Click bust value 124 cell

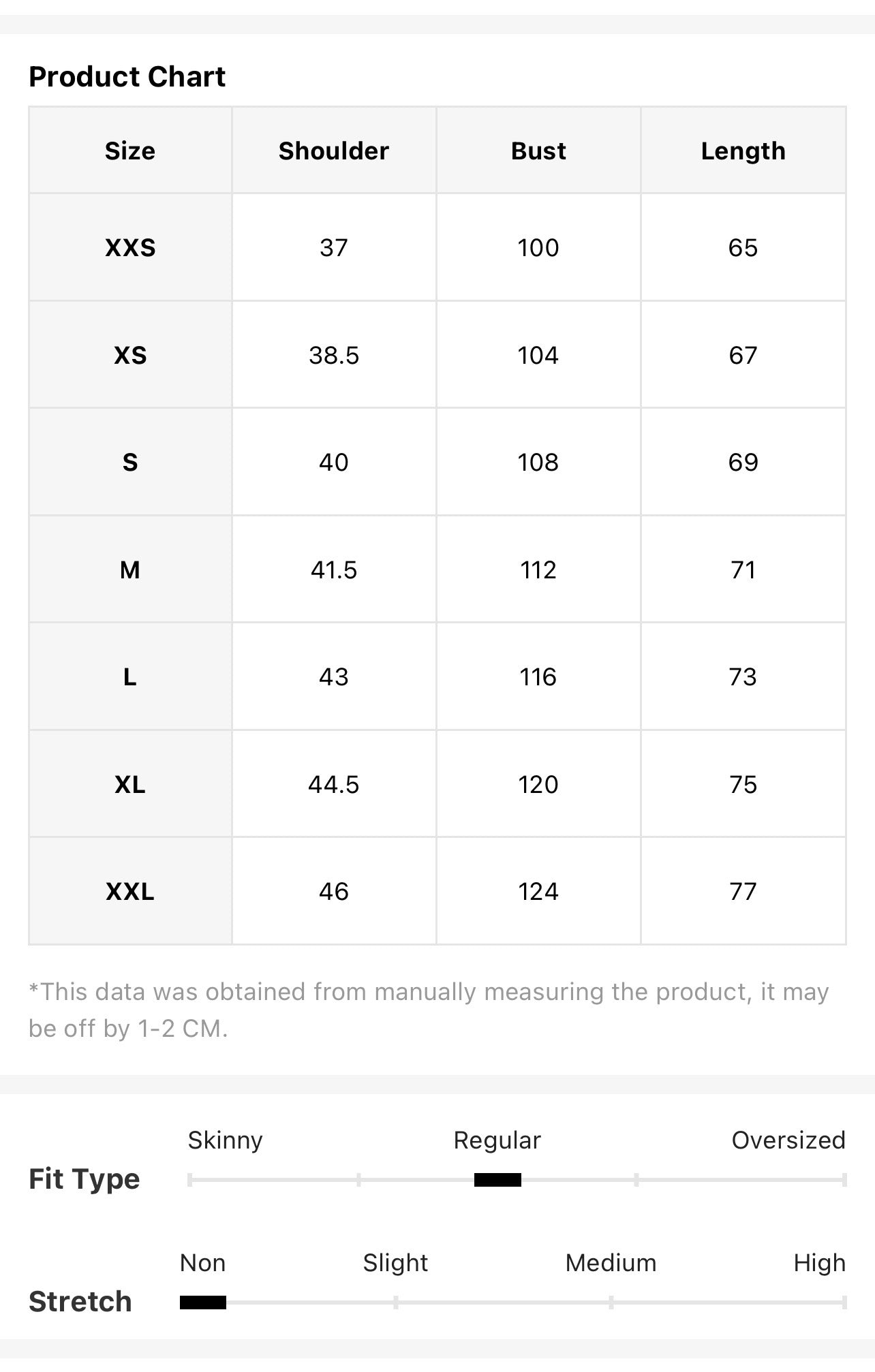tap(538, 891)
